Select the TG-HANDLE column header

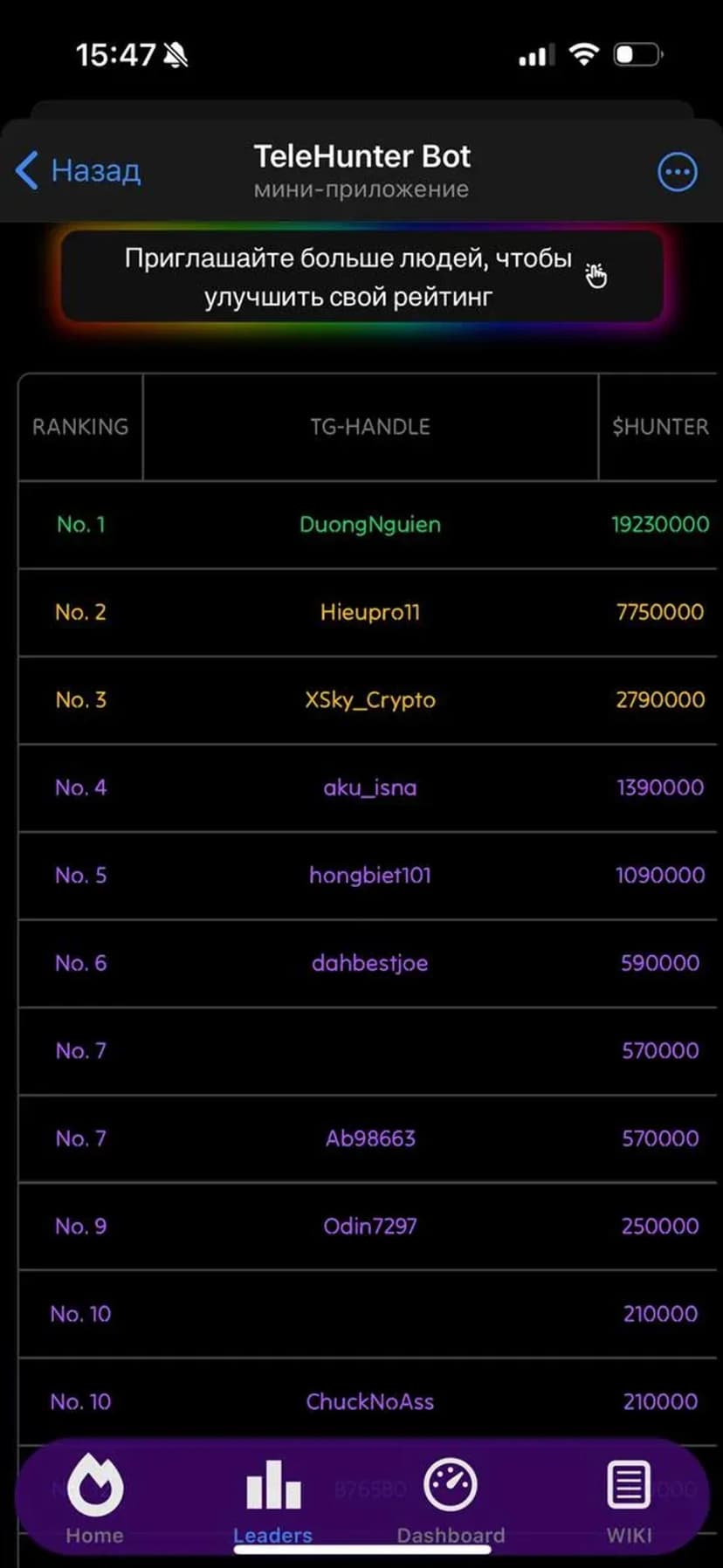[x=370, y=427]
